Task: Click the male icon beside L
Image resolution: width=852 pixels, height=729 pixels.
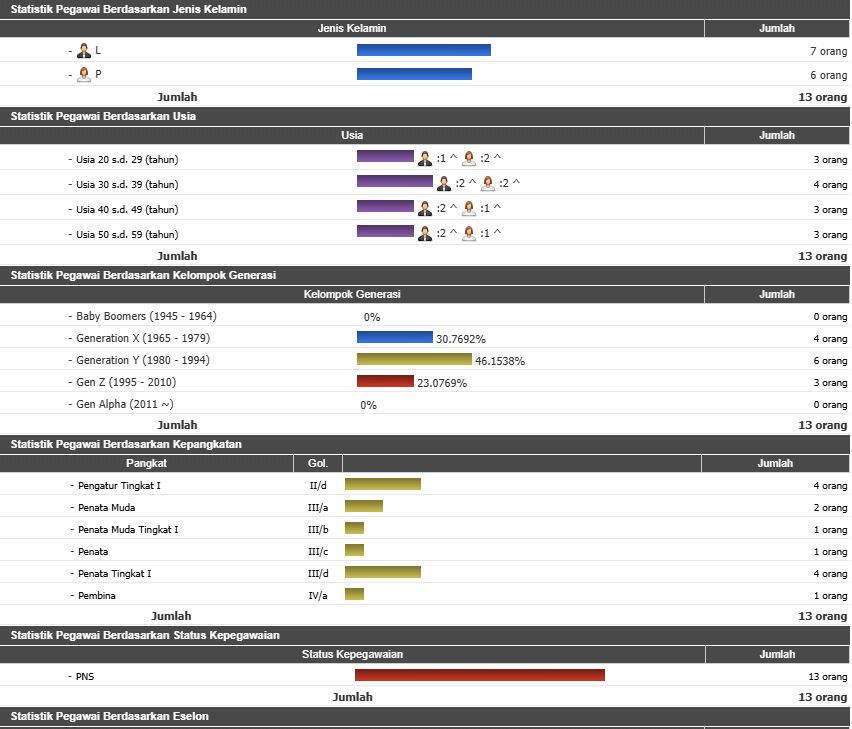Action: [x=84, y=51]
